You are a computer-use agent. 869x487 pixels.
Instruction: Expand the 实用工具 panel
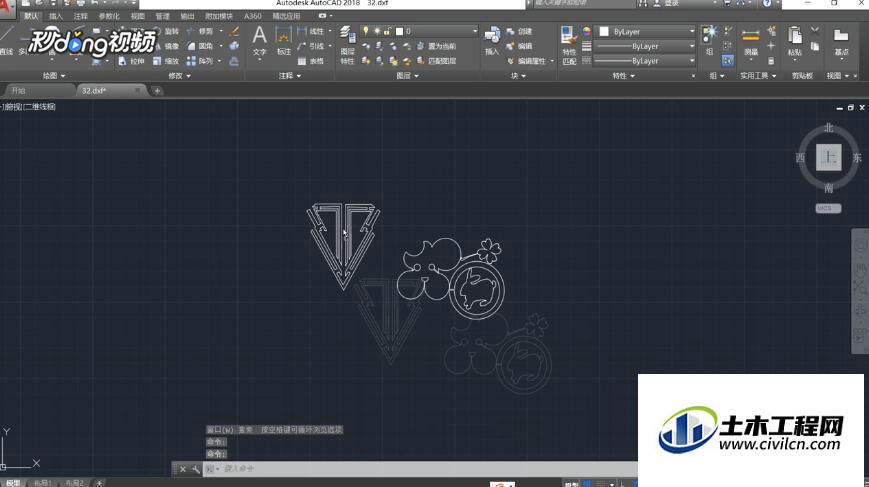click(x=758, y=75)
